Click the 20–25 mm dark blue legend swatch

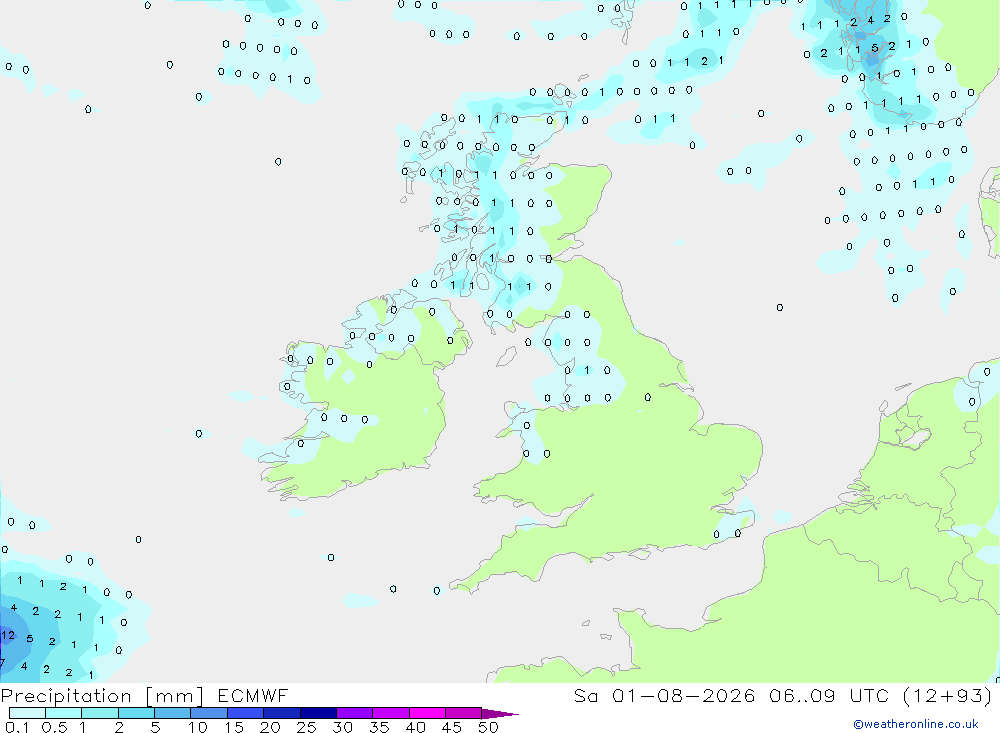[282, 713]
